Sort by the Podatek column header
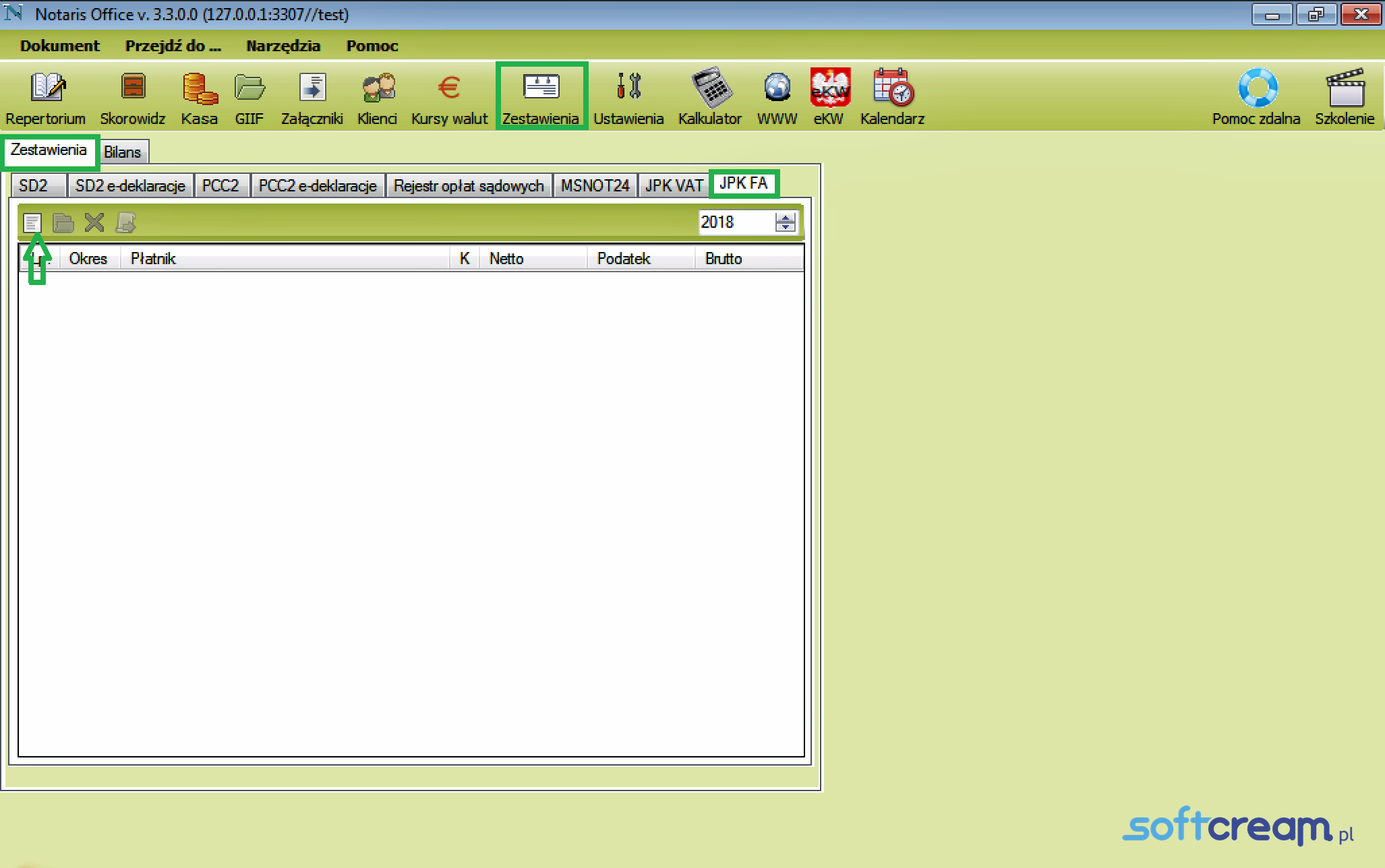1385x868 pixels. click(x=641, y=259)
